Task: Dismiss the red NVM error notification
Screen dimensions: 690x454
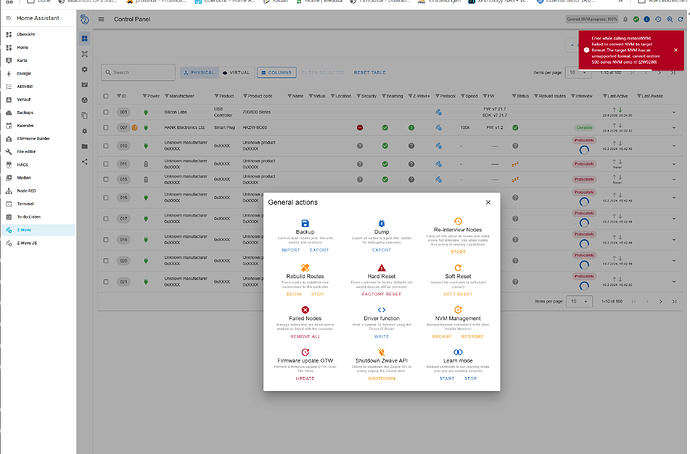Action: pos(675,50)
